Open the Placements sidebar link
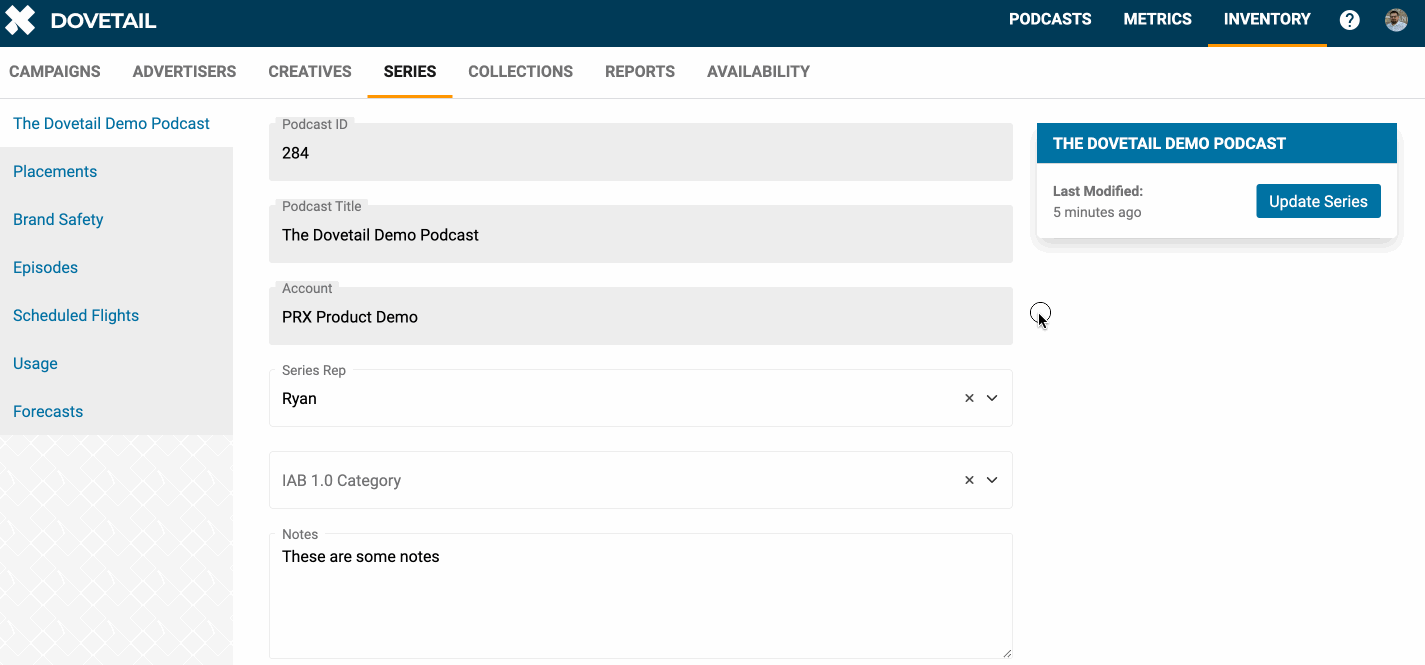1425x665 pixels. pyautogui.click(x=55, y=172)
